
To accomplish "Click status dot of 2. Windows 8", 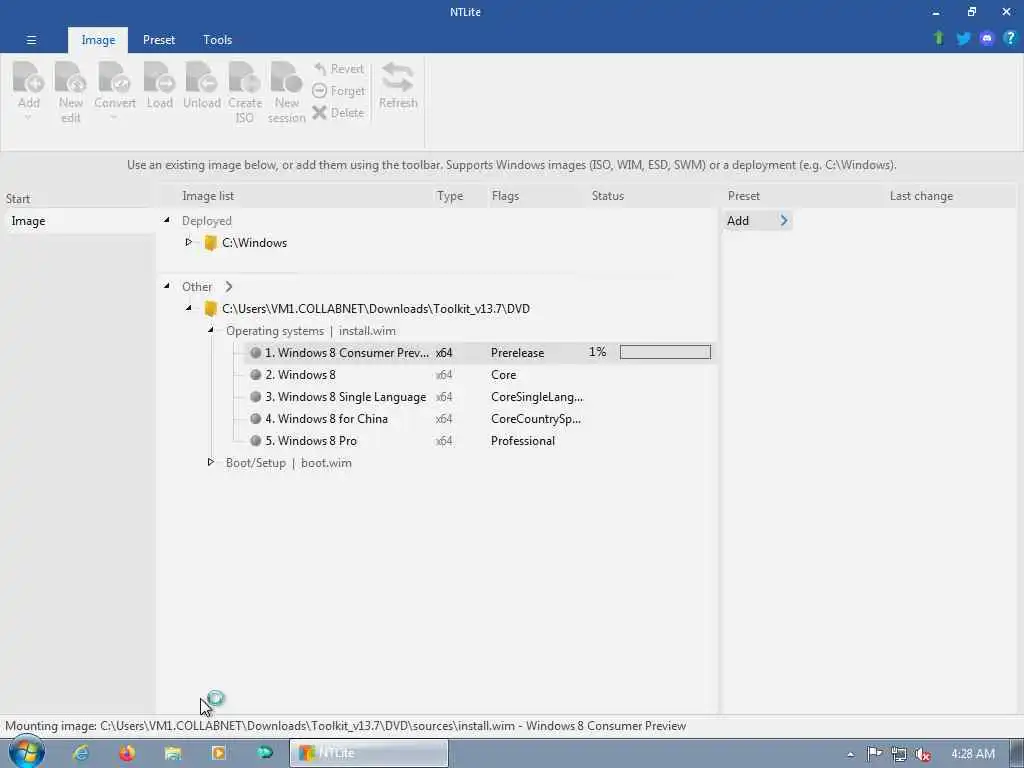I will point(255,375).
